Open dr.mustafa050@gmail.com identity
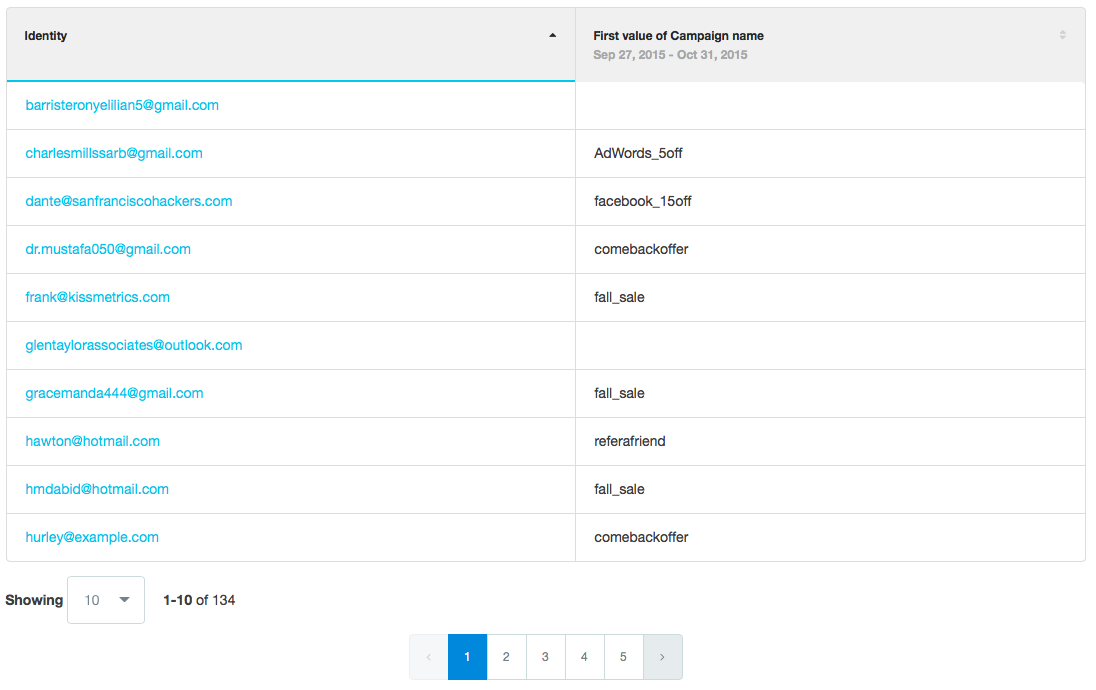The width and height of the screenshot is (1096, 690). 108,249
